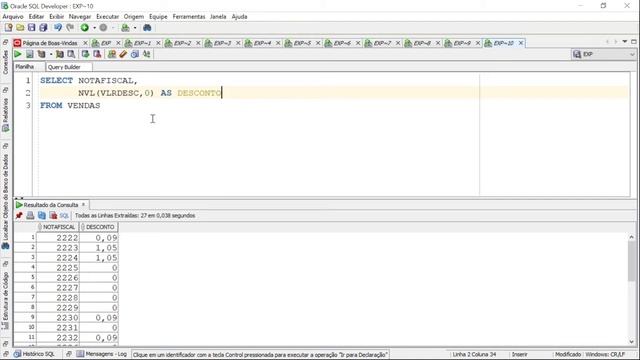This screenshot has width=640, height=360.
Task: Open the Mensagens - Log panel
Action: (x=102, y=354)
